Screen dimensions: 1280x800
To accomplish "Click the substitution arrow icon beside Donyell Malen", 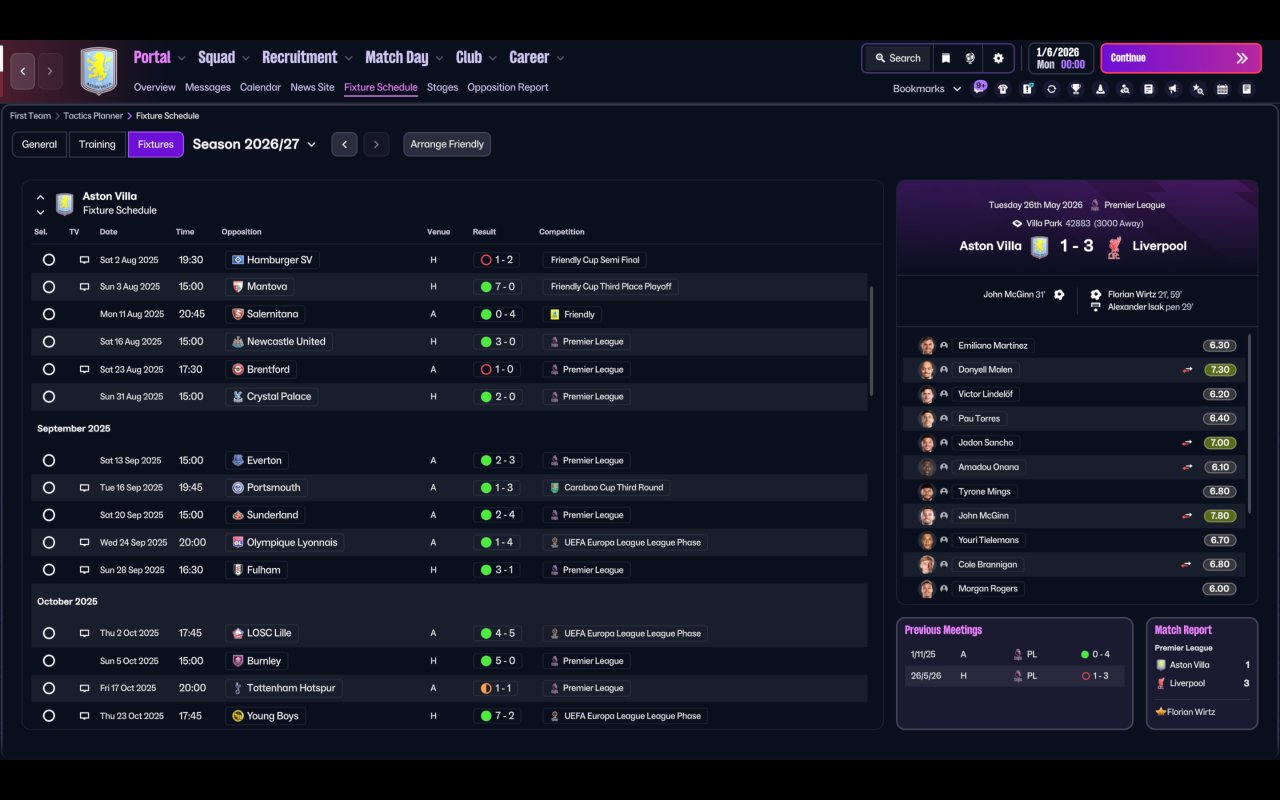I will 1187,370.
